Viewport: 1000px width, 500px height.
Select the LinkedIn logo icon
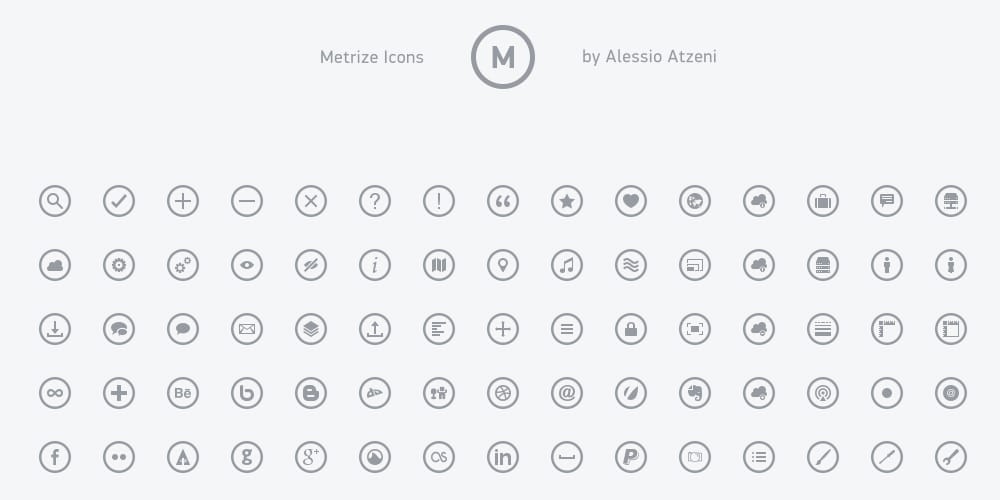[x=503, y=457]
